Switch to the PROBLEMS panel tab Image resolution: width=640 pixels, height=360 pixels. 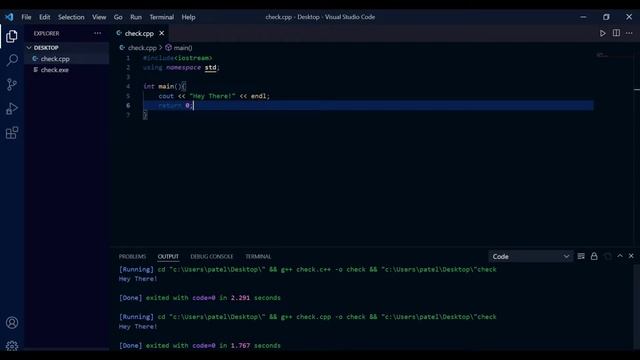132,256
